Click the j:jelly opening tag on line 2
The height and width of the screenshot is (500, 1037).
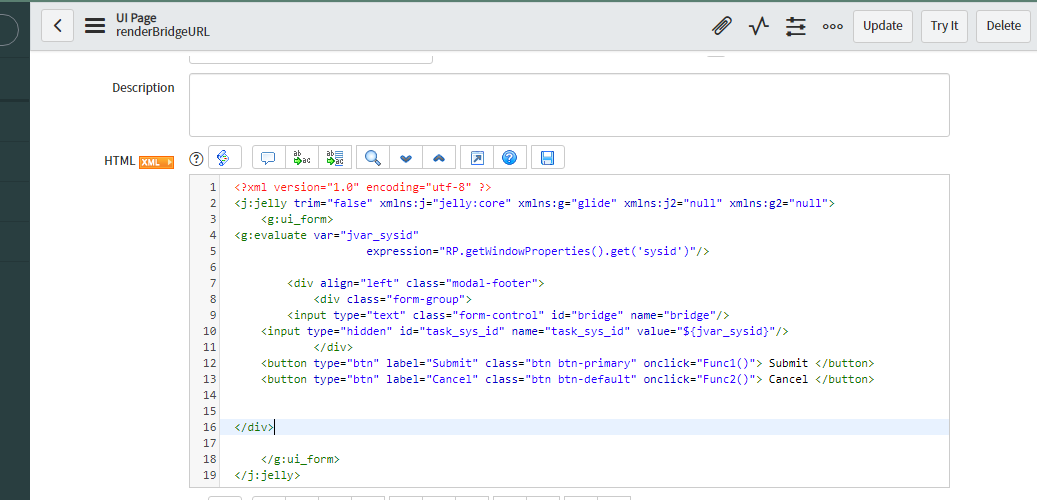(x=534, y=203)
